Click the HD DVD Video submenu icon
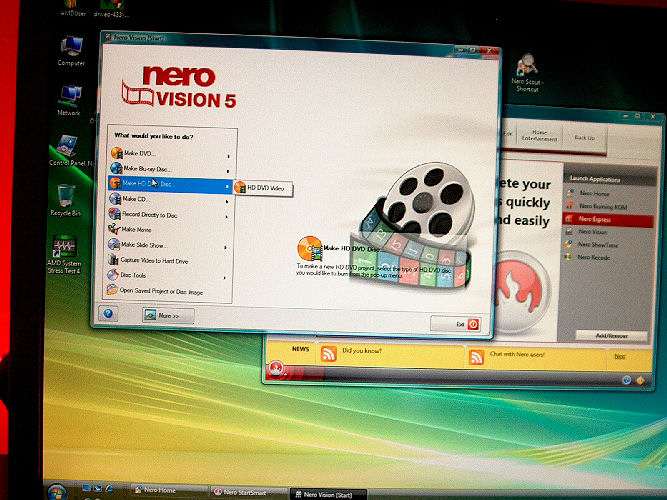 pos(240,187)
